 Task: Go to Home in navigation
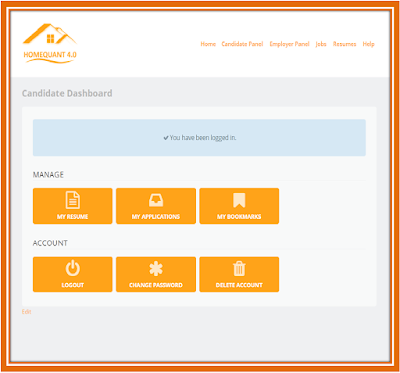coord(208,44)
